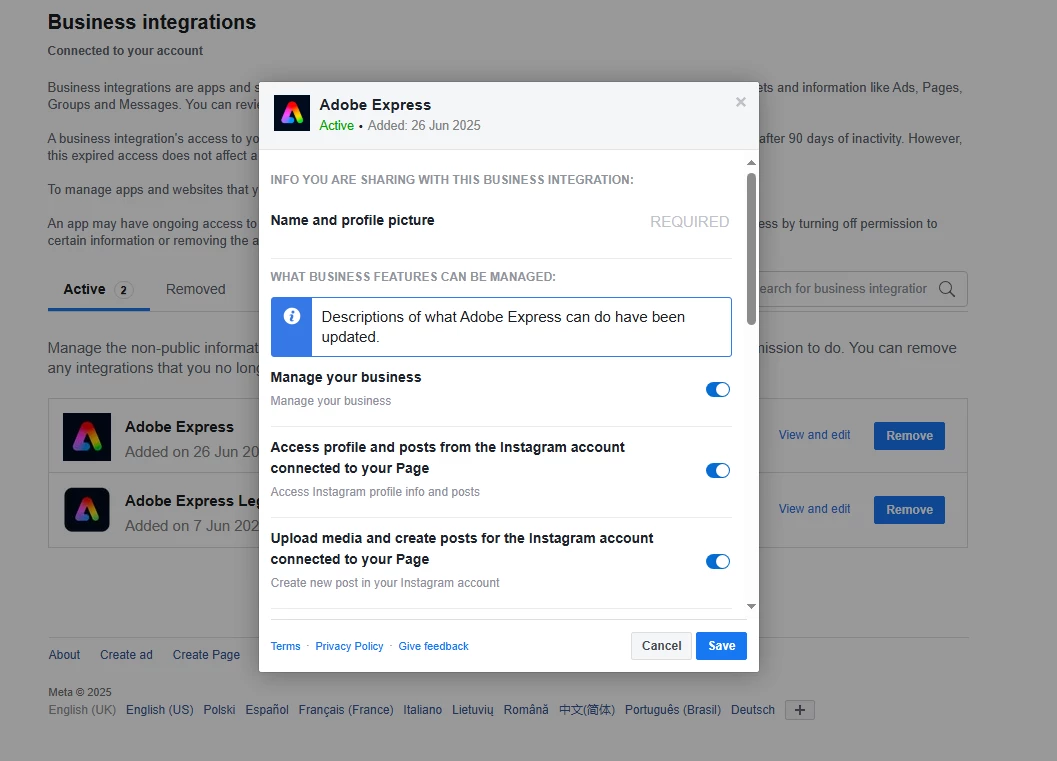
Task: Switch language to Italiano
Action: [423, 710]
